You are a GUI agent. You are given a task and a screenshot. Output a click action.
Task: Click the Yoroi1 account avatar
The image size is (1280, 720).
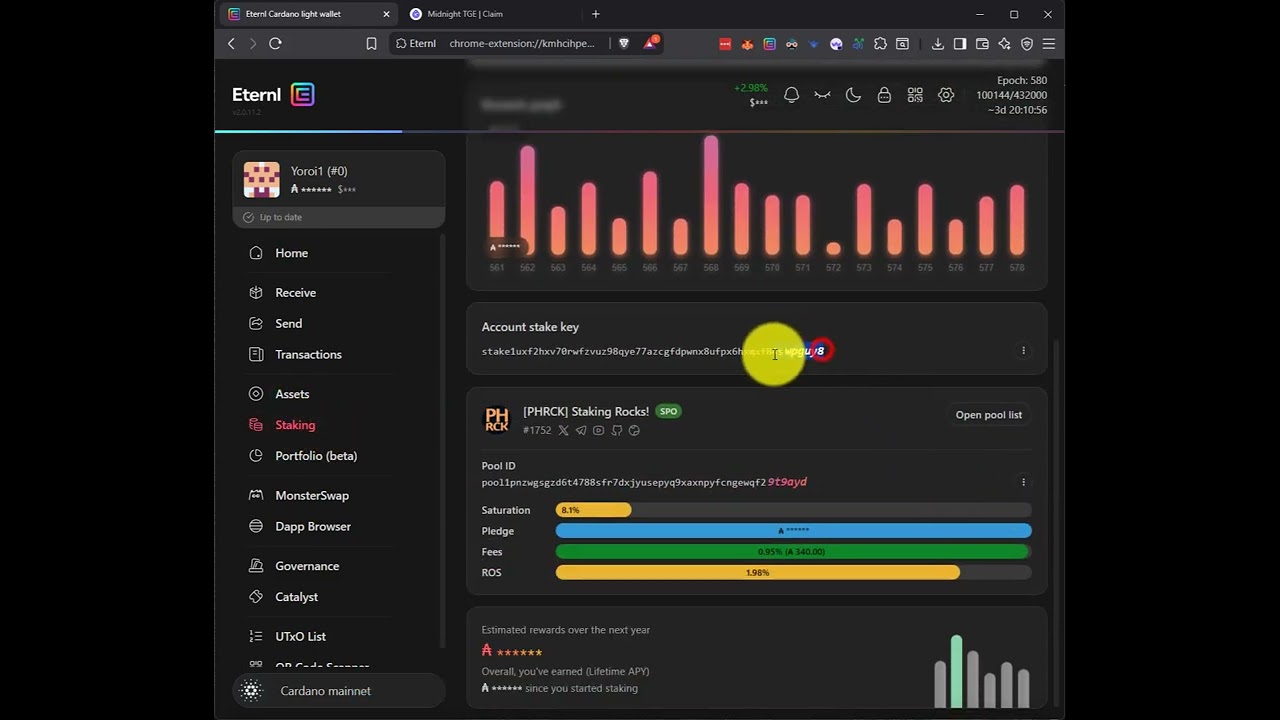tap(262, 180)
